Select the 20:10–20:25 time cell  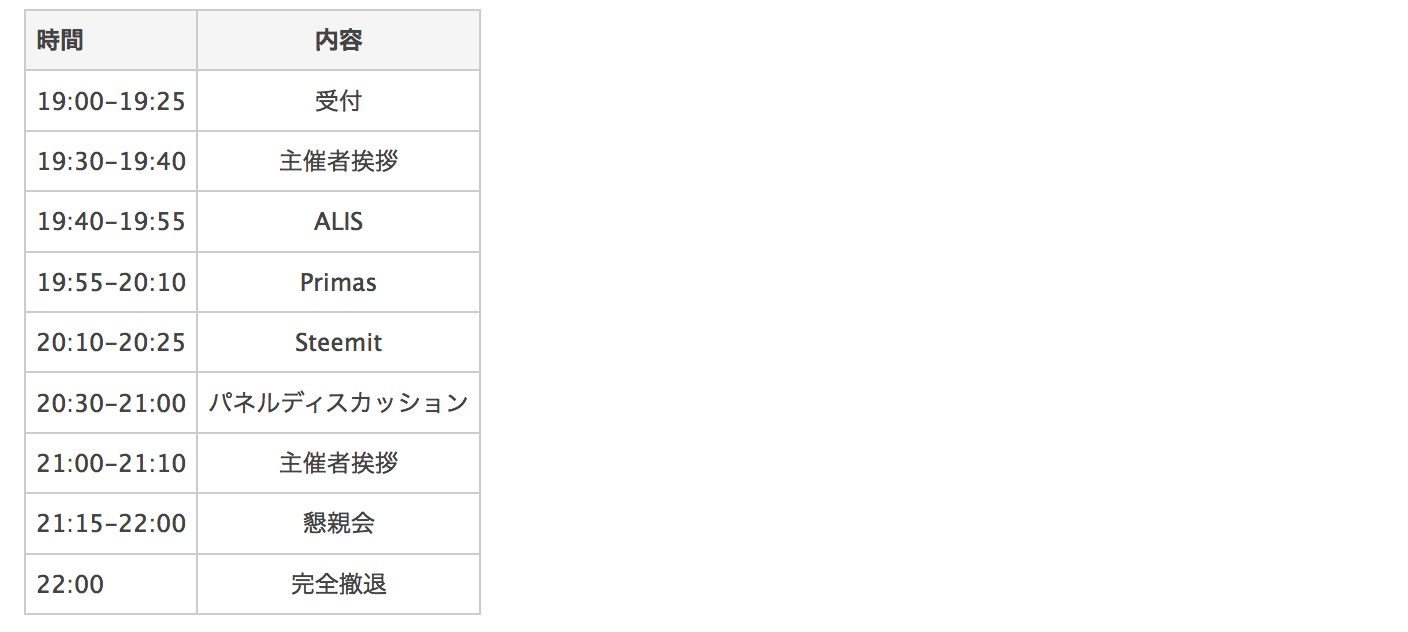111,342
